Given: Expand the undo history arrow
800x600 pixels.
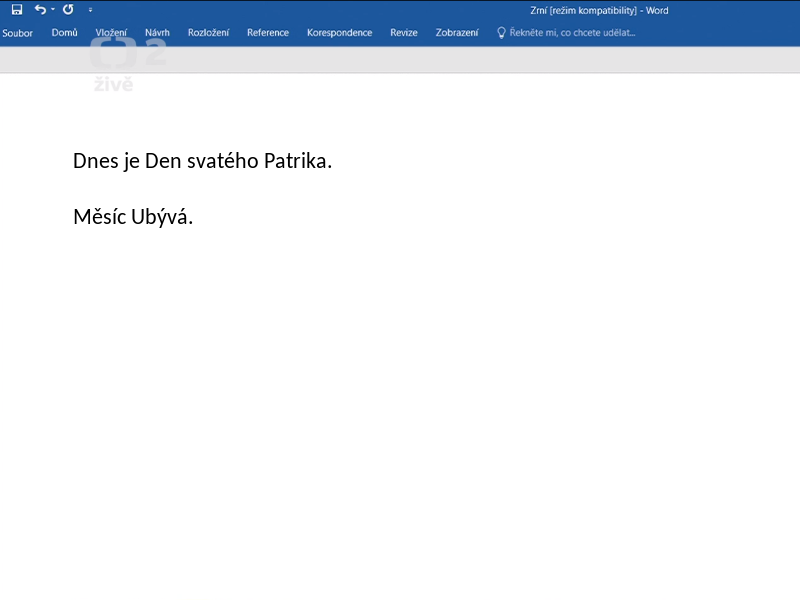Looking at the screenshot, I should click(53, 10).
